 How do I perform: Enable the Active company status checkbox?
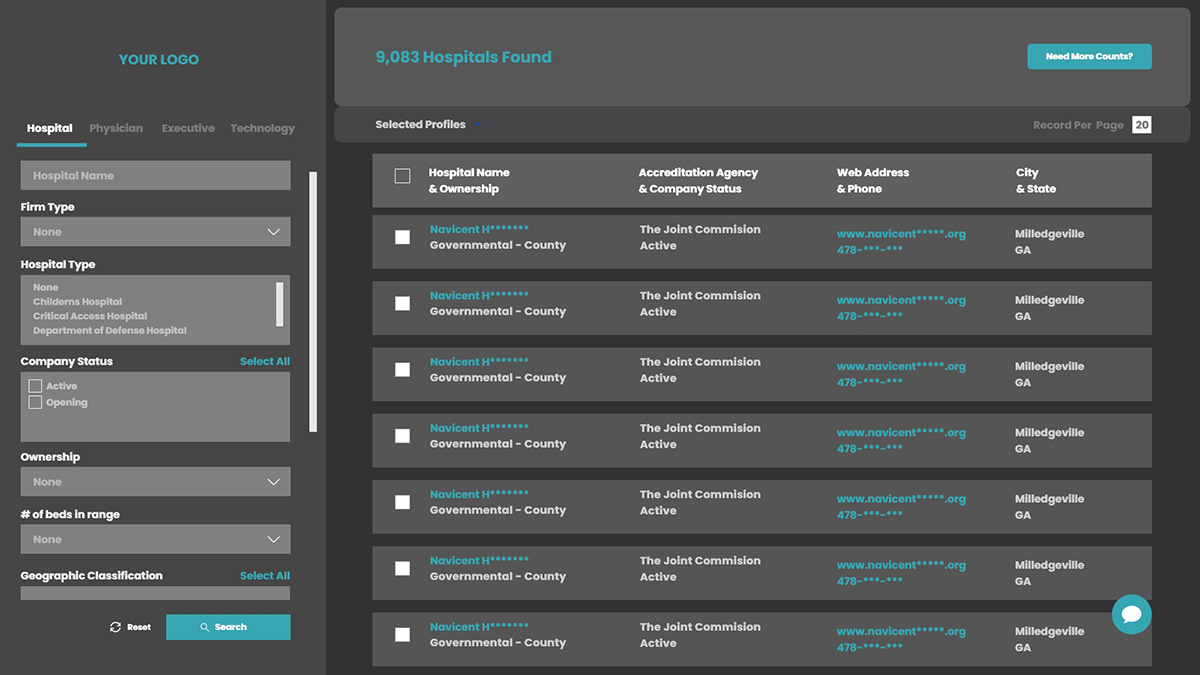35,386
